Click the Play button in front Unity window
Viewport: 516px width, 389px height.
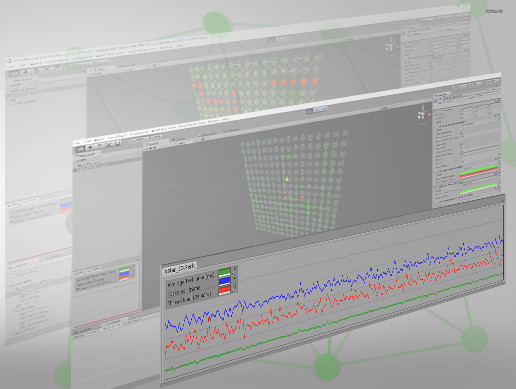click(x=309, y=111)
